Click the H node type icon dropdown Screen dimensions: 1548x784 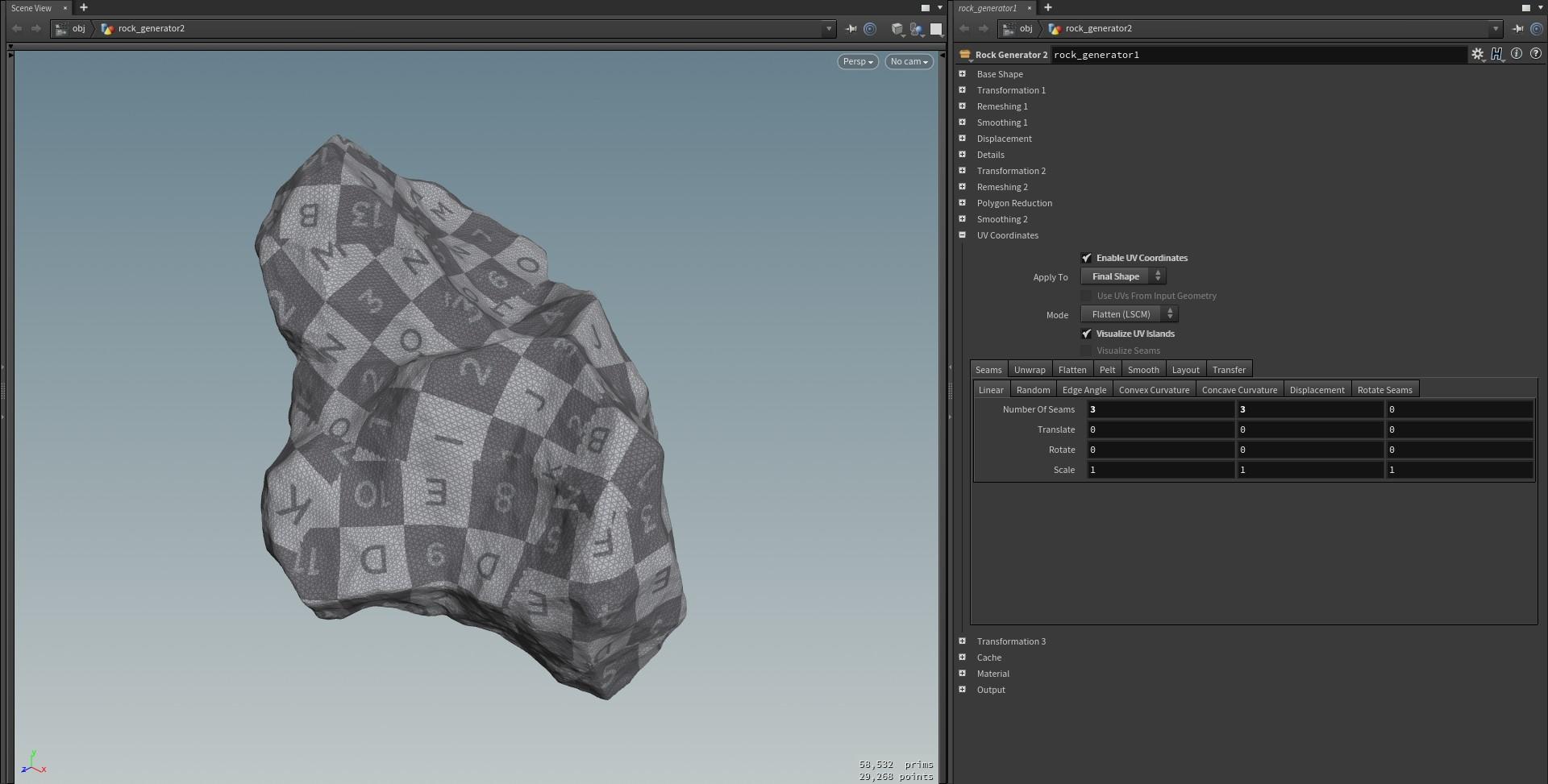[x=1497, y=54]
